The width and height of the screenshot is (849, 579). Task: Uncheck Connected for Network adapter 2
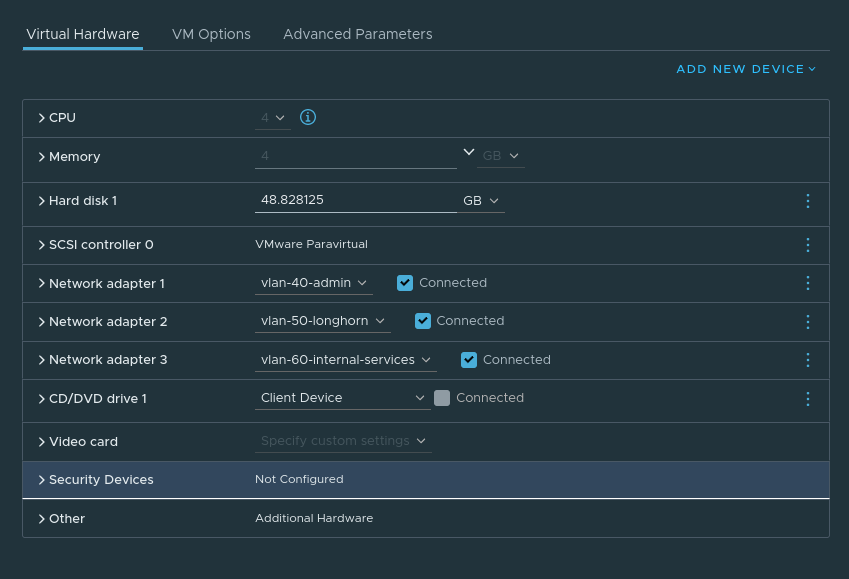click(x=422, y=321)
